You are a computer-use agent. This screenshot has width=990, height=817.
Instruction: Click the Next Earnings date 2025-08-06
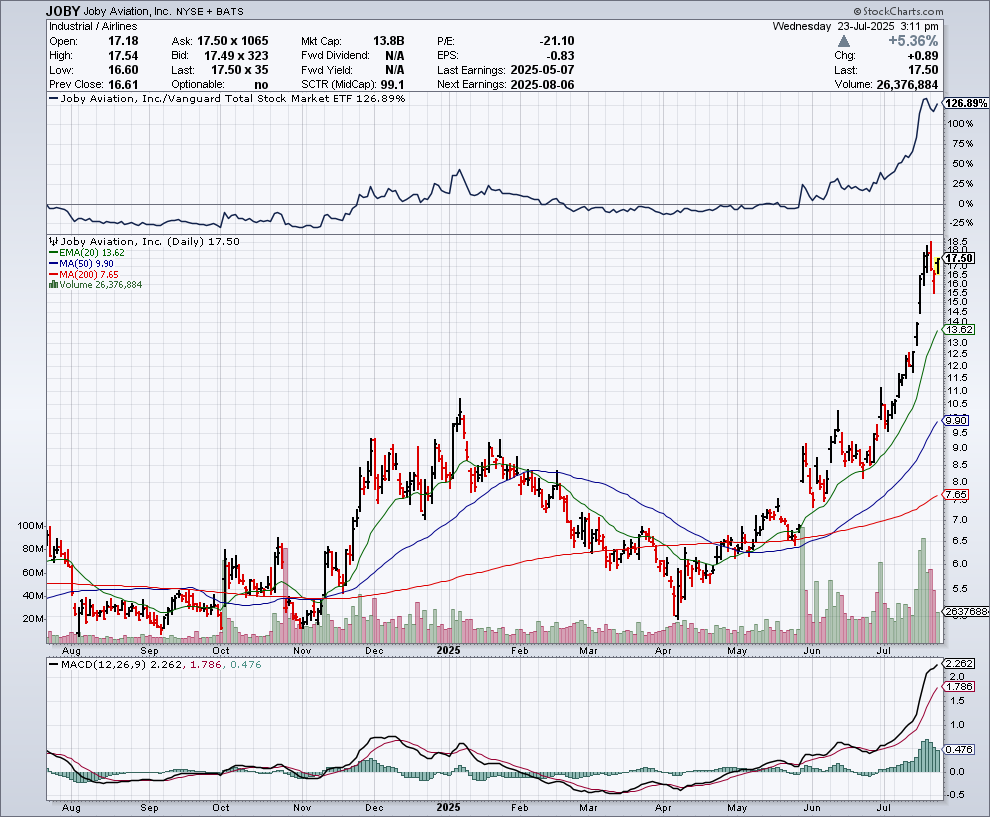click(542, 85)
